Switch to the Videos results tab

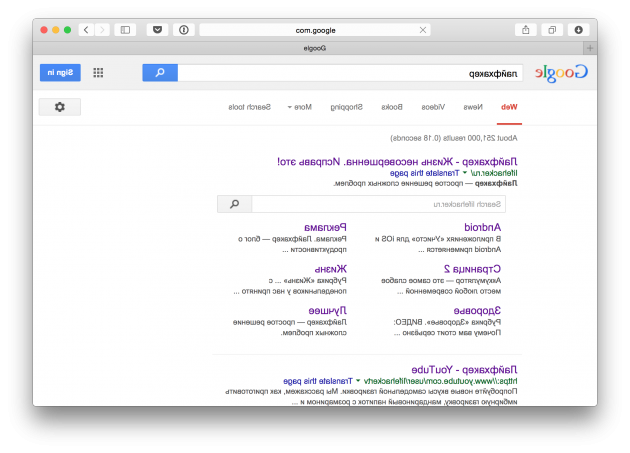(x=433, y=107)
